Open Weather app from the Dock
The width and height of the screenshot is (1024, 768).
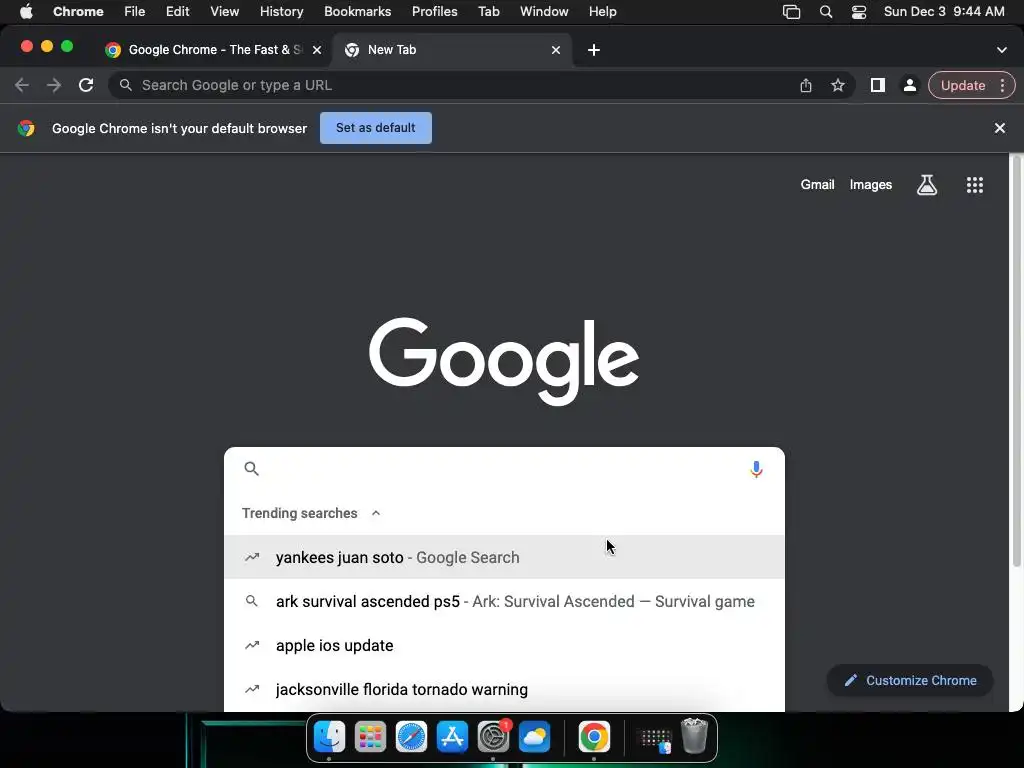(x=535, y=737)
